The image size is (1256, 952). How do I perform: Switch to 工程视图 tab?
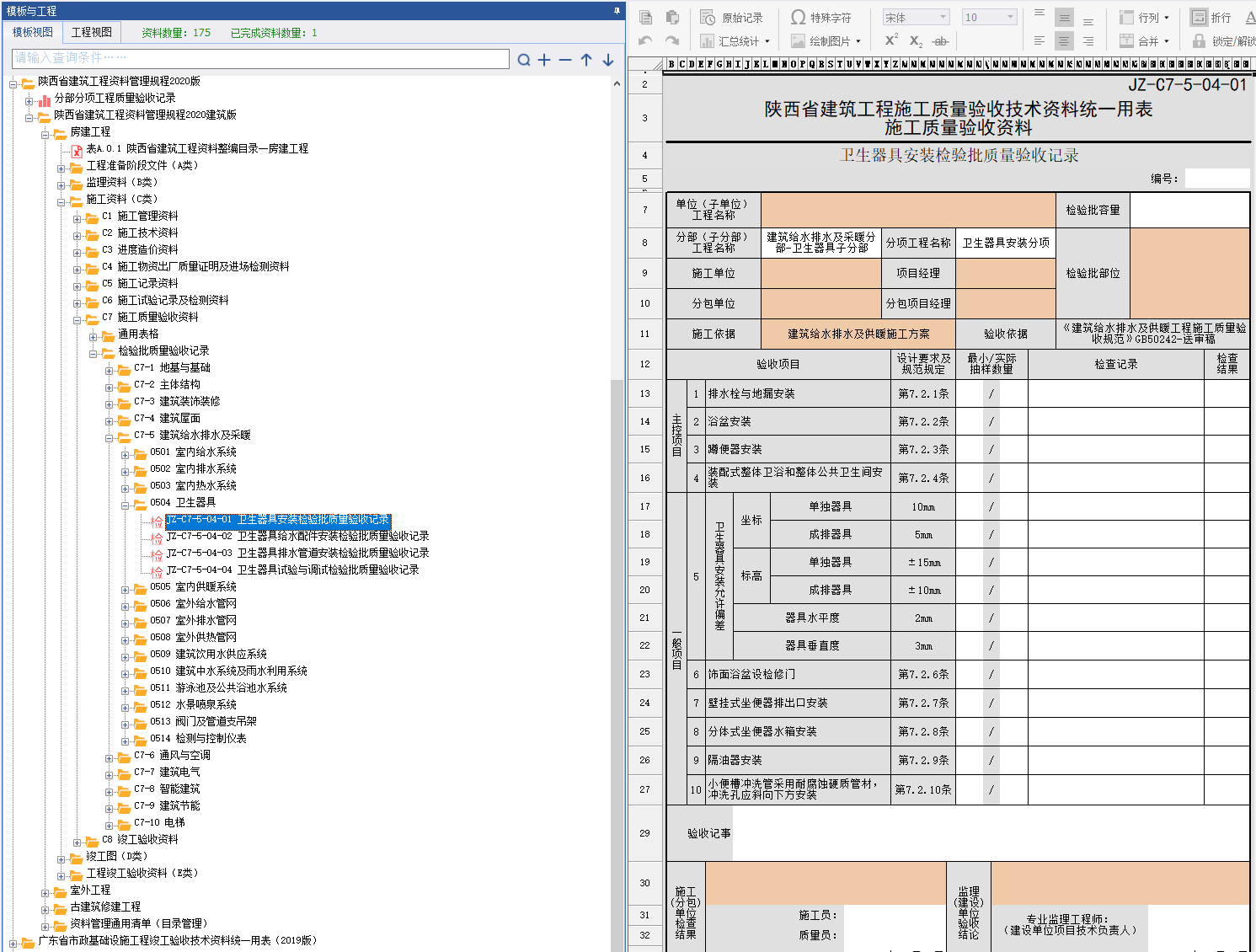(x=91, y=32)
